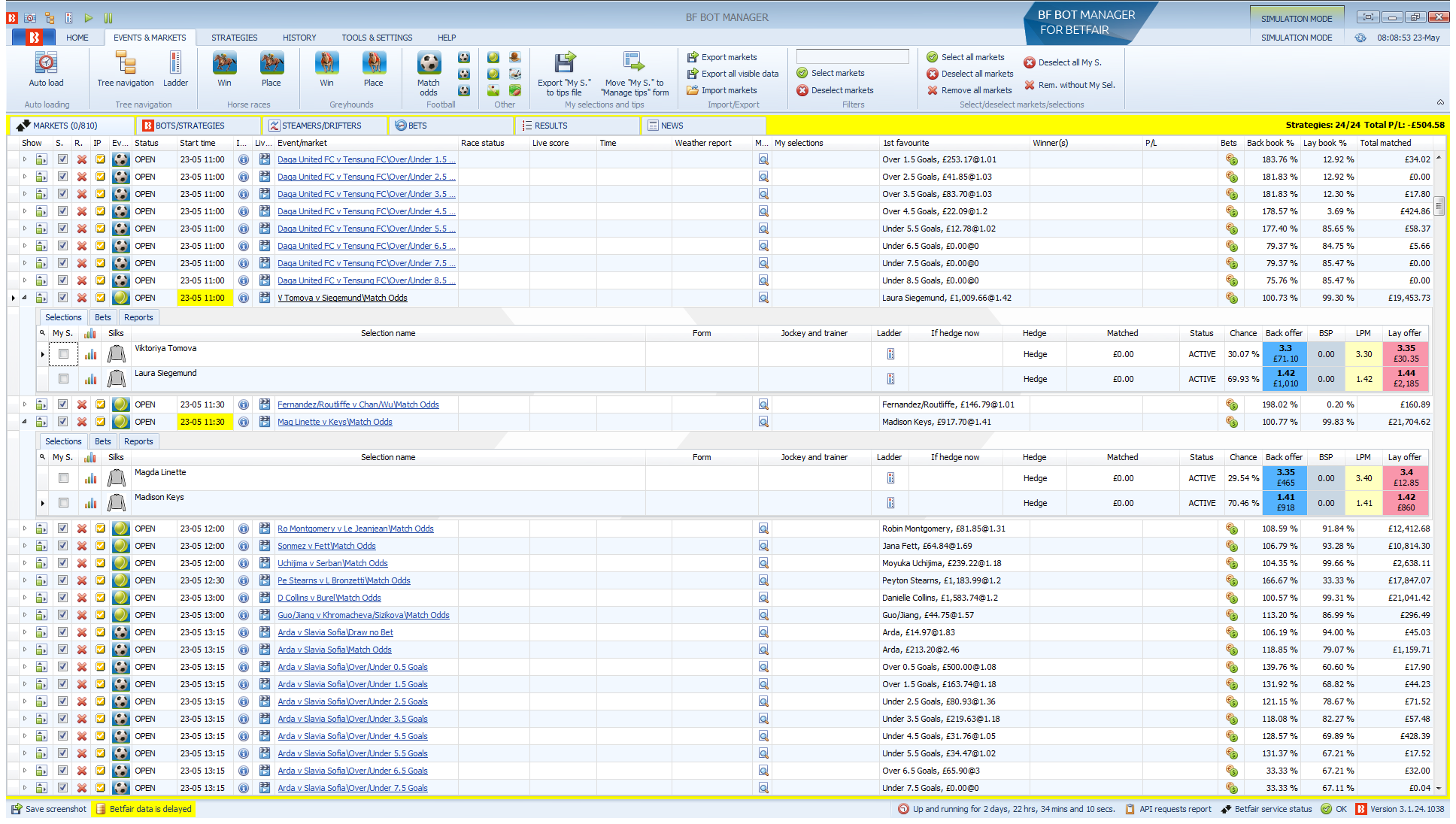Open the Ladder view icon

(x=175, y=70)
